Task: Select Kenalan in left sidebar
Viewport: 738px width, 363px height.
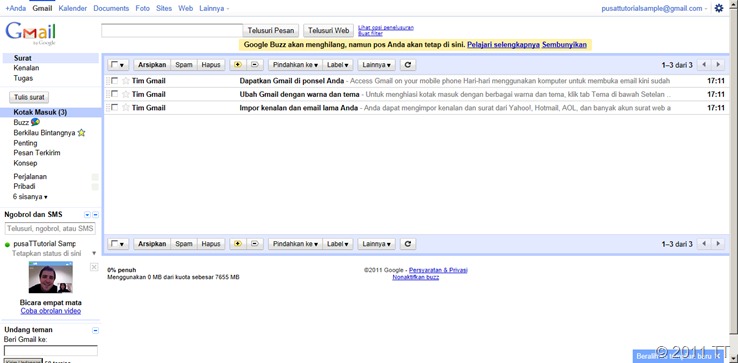Action: point(26,68)
